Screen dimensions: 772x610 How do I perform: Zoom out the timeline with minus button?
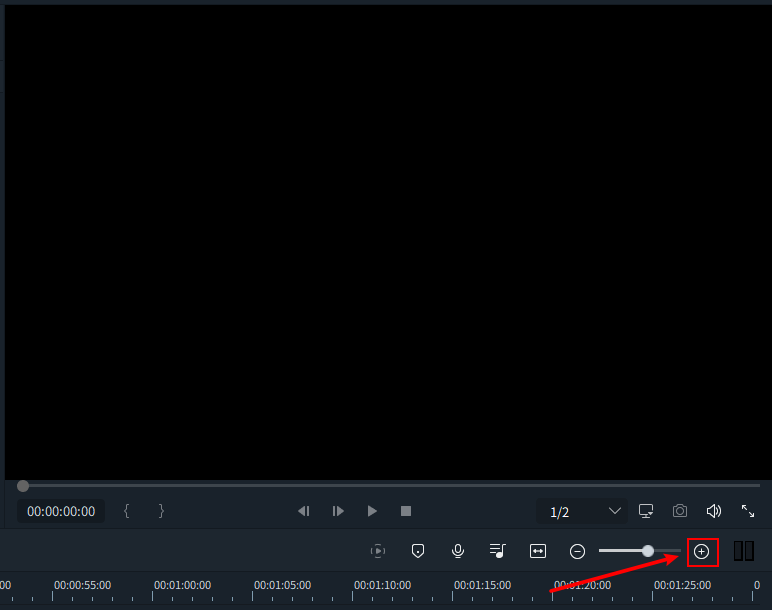[578, 551]
